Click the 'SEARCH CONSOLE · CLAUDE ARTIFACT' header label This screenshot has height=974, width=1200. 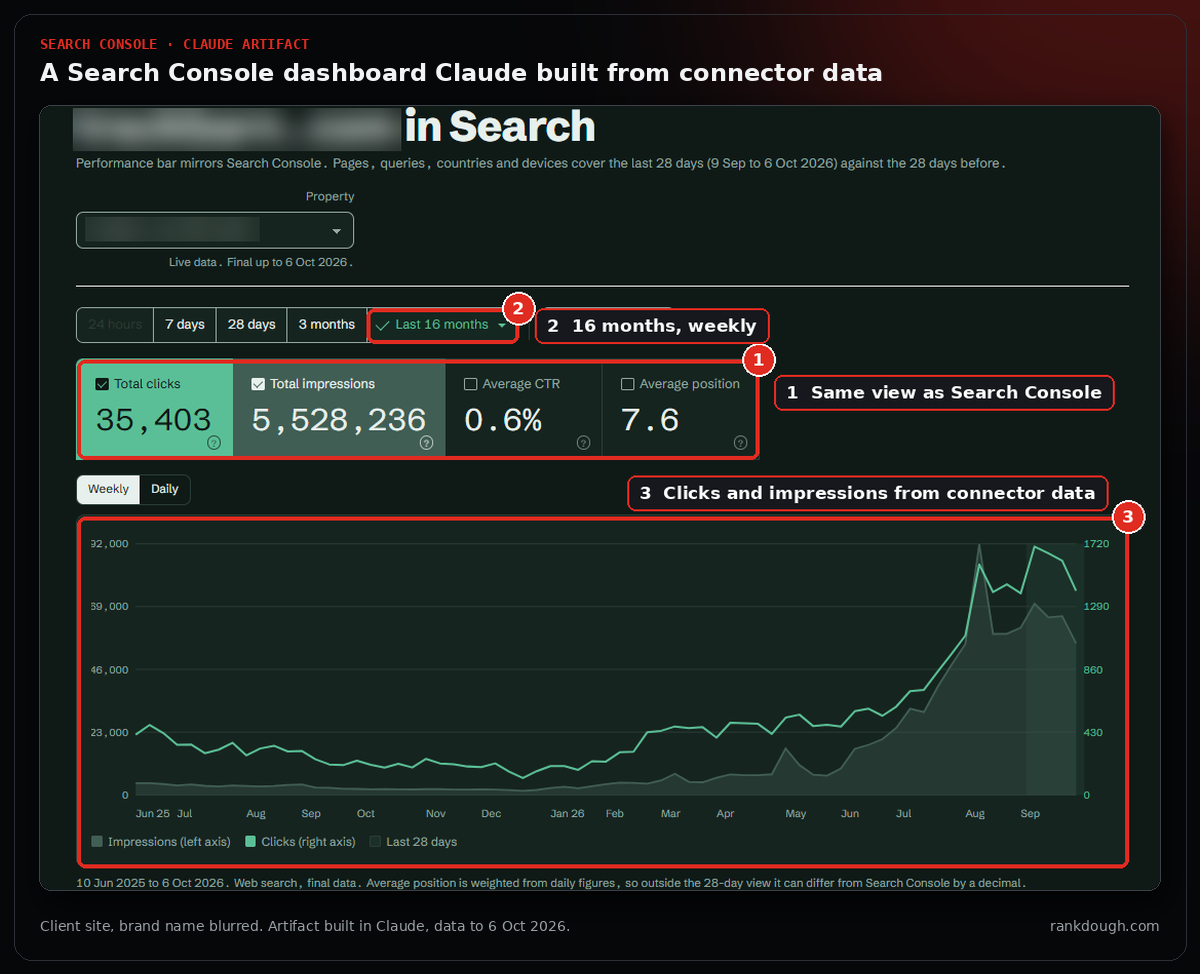pos(174,44)
